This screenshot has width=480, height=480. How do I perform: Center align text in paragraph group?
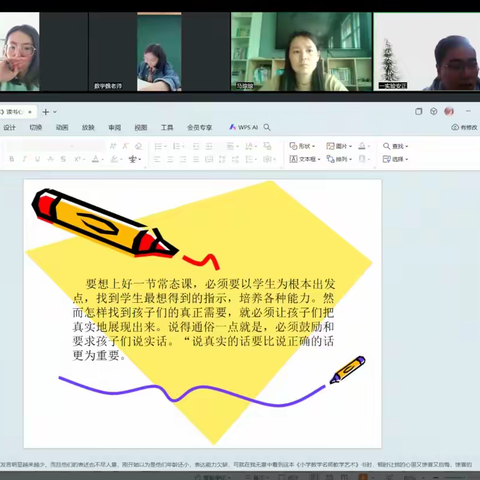tap(170, 159)
